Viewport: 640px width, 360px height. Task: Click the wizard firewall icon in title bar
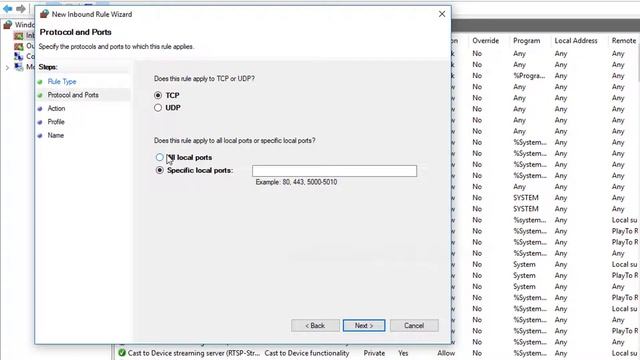44,14
